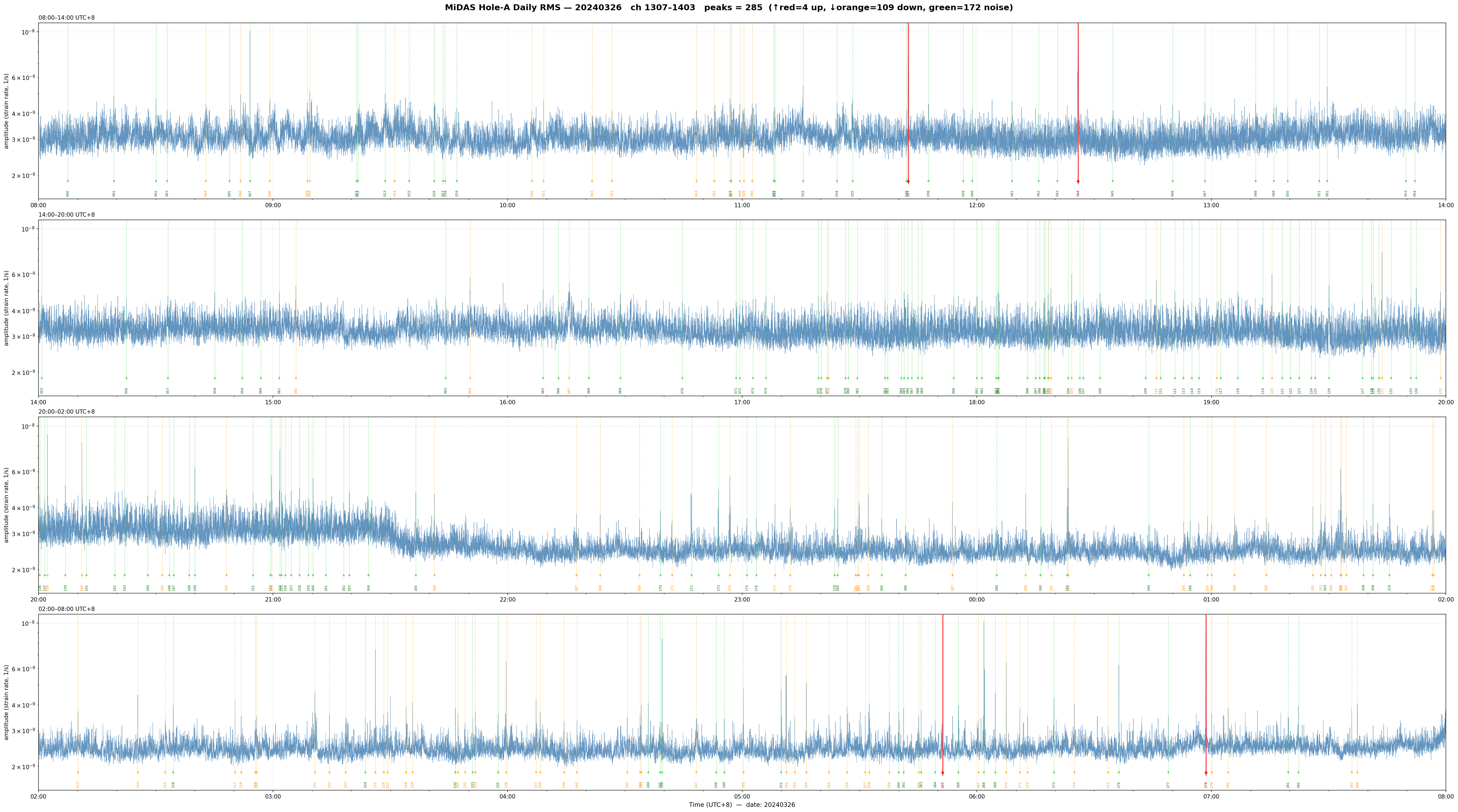Click green noise peak marker 090
Viewport: 1458px width, 812px height.
click(953, 378)
